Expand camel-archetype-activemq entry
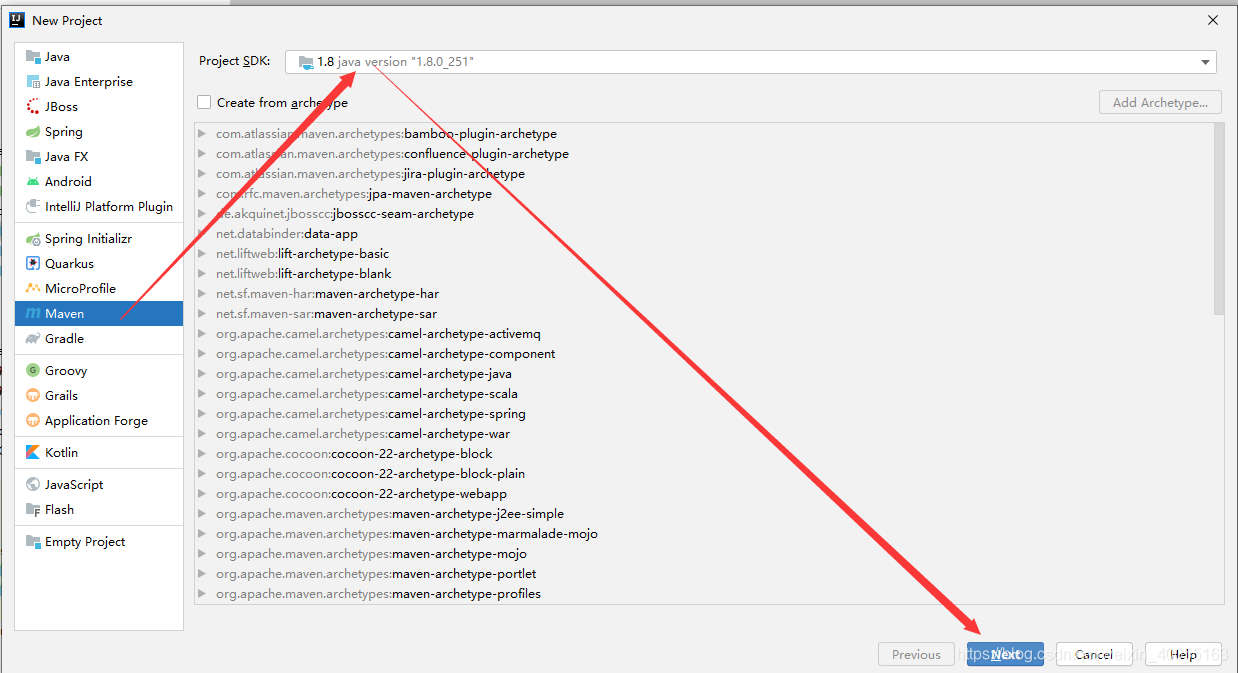Viewport: 1238px width, 673px height. 202,334
